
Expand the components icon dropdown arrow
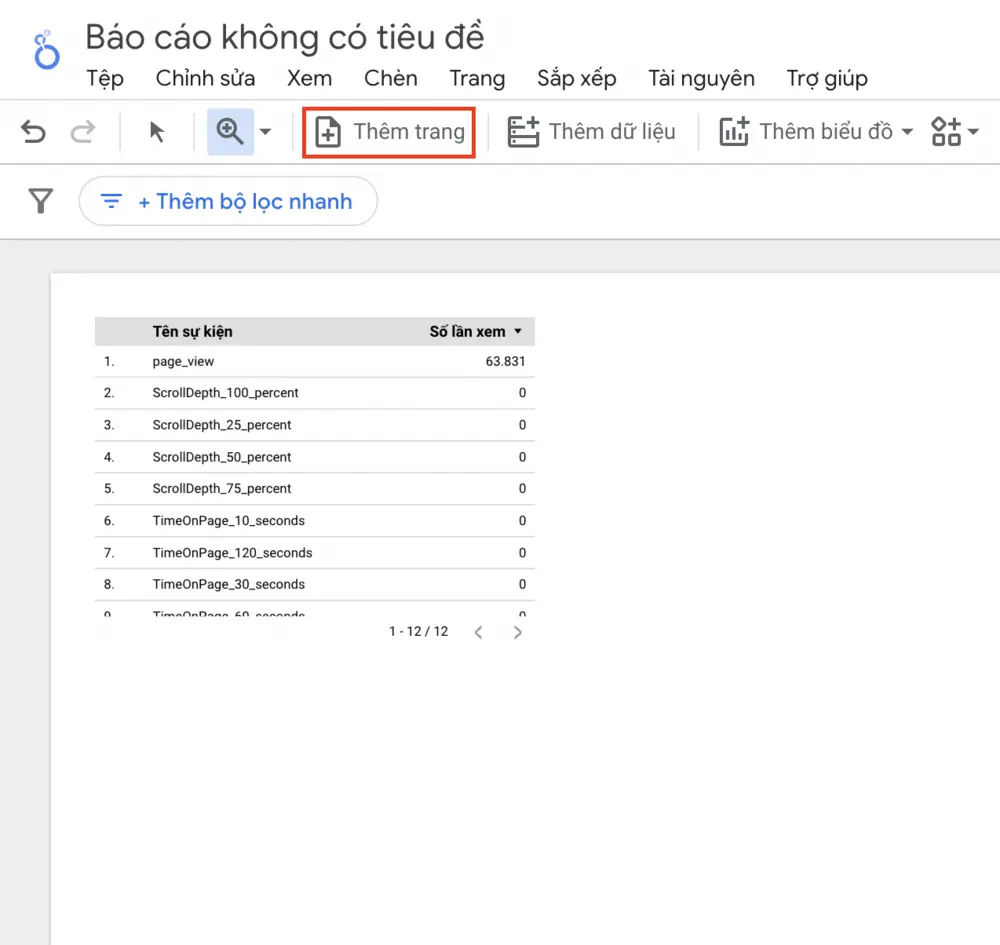[973, 132]
